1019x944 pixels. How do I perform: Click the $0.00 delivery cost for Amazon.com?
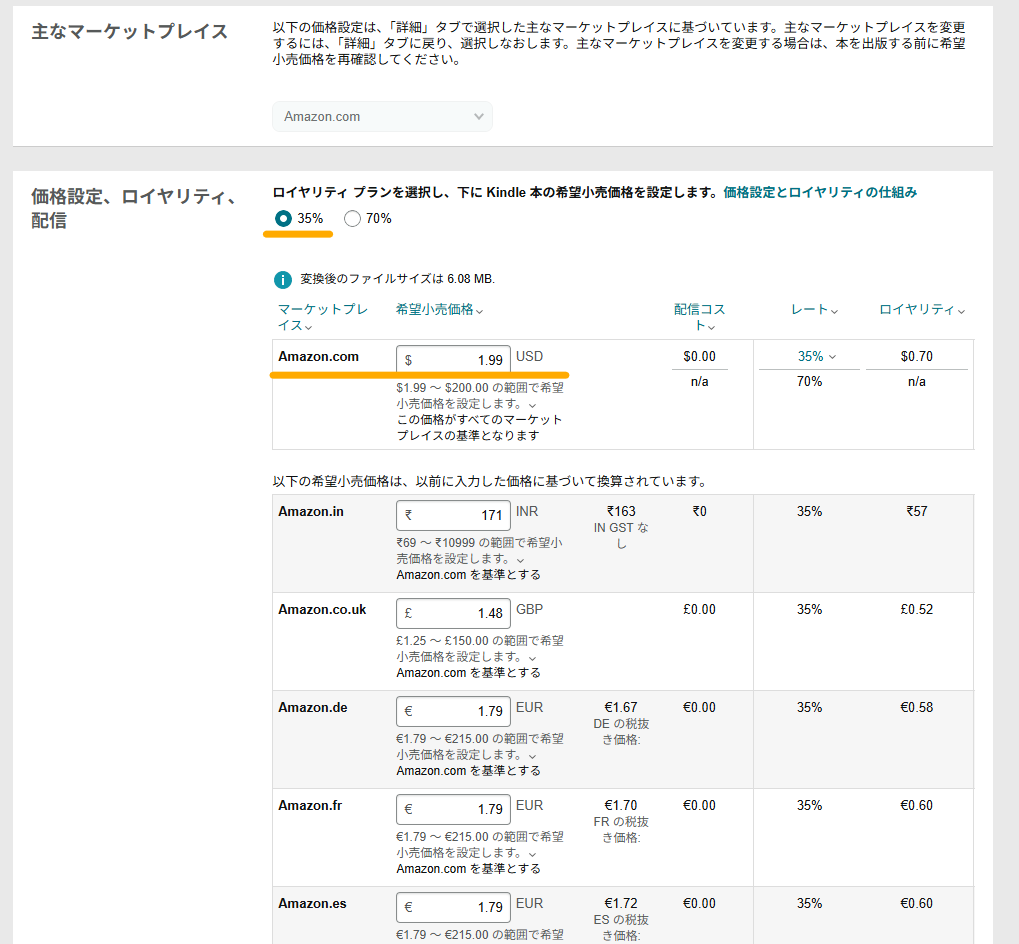pos(699,357)
